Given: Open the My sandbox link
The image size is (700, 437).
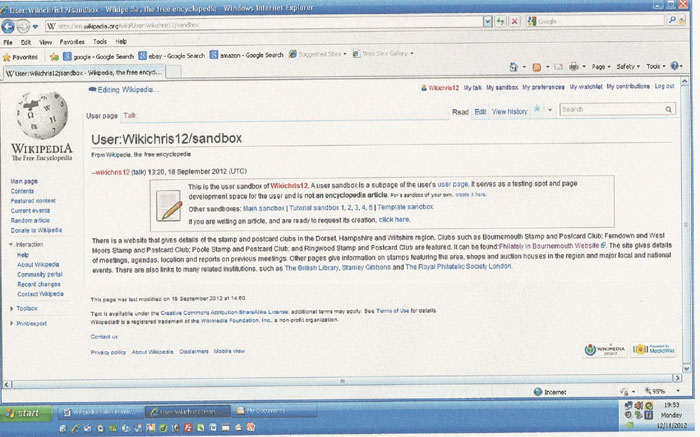Looking at the screenshot, I should tap(502, 87).
